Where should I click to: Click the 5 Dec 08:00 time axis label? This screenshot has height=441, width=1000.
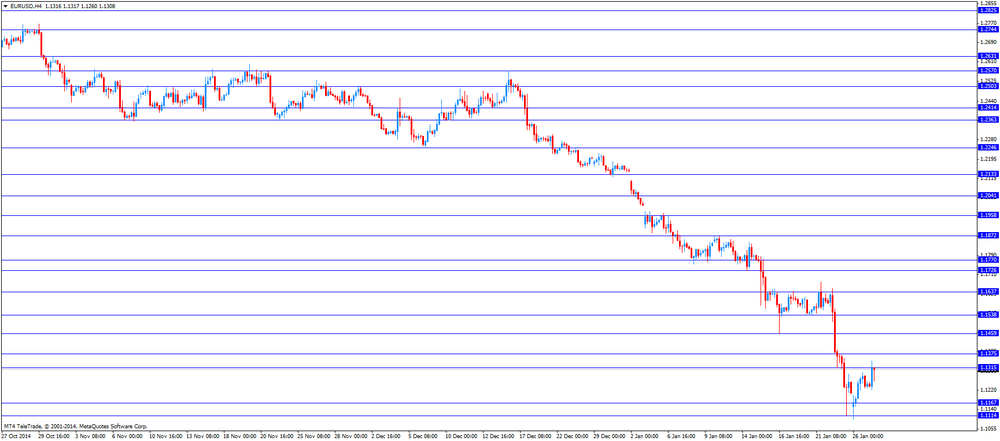point(422,437)
